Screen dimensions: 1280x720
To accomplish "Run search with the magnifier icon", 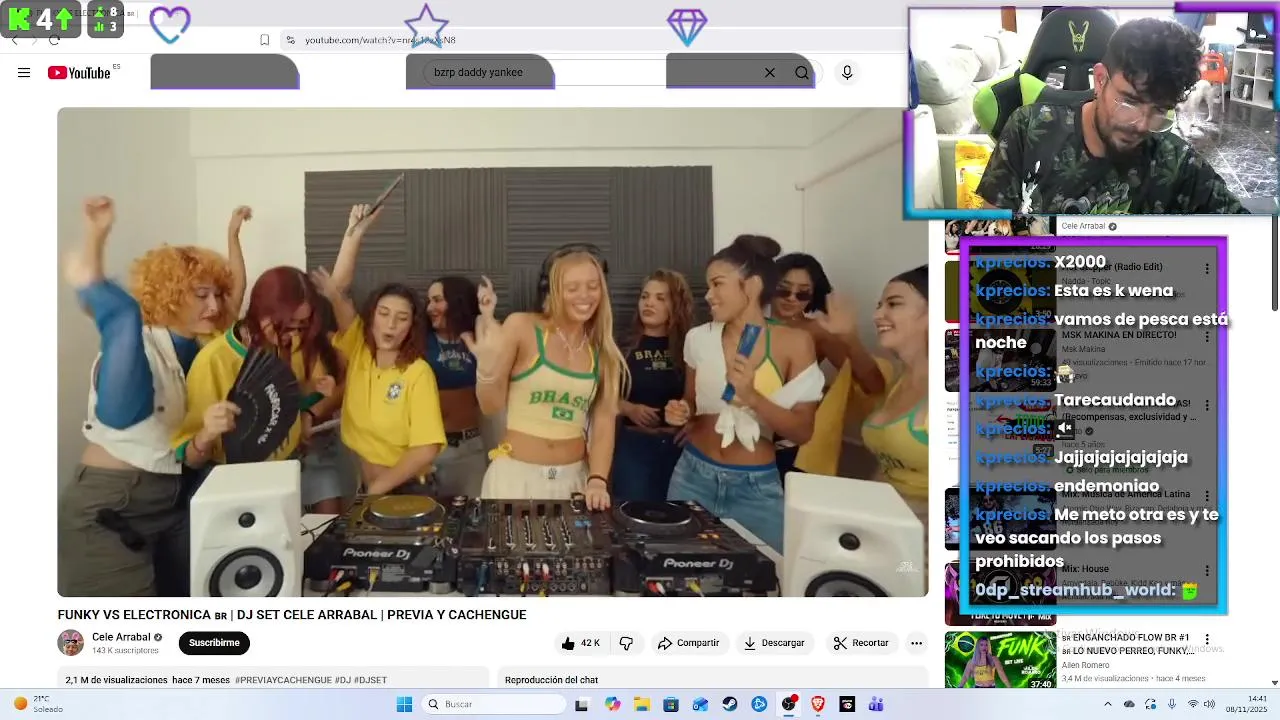I will point(802,72).
